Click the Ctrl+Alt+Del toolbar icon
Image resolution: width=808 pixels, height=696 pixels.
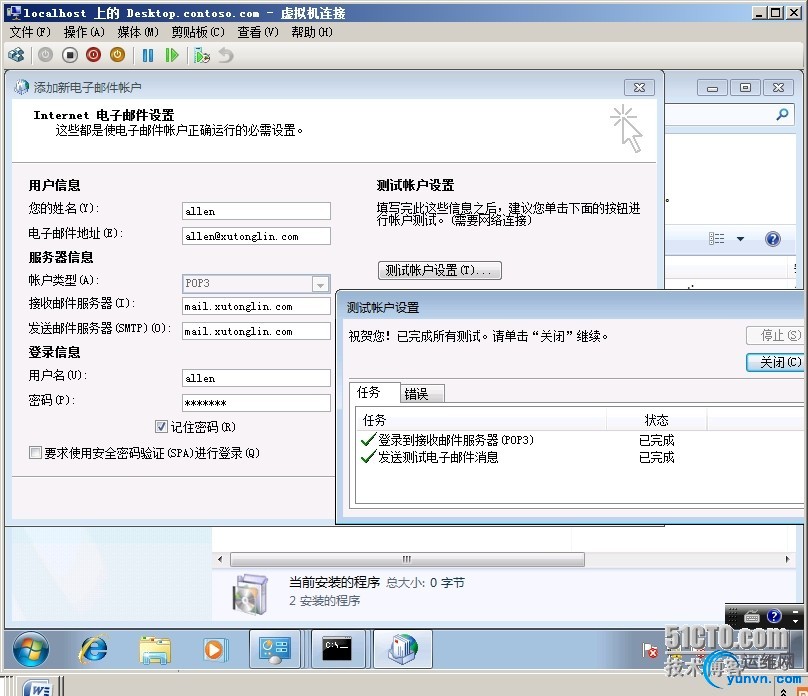pyautogui.click(x=16, y=55)
